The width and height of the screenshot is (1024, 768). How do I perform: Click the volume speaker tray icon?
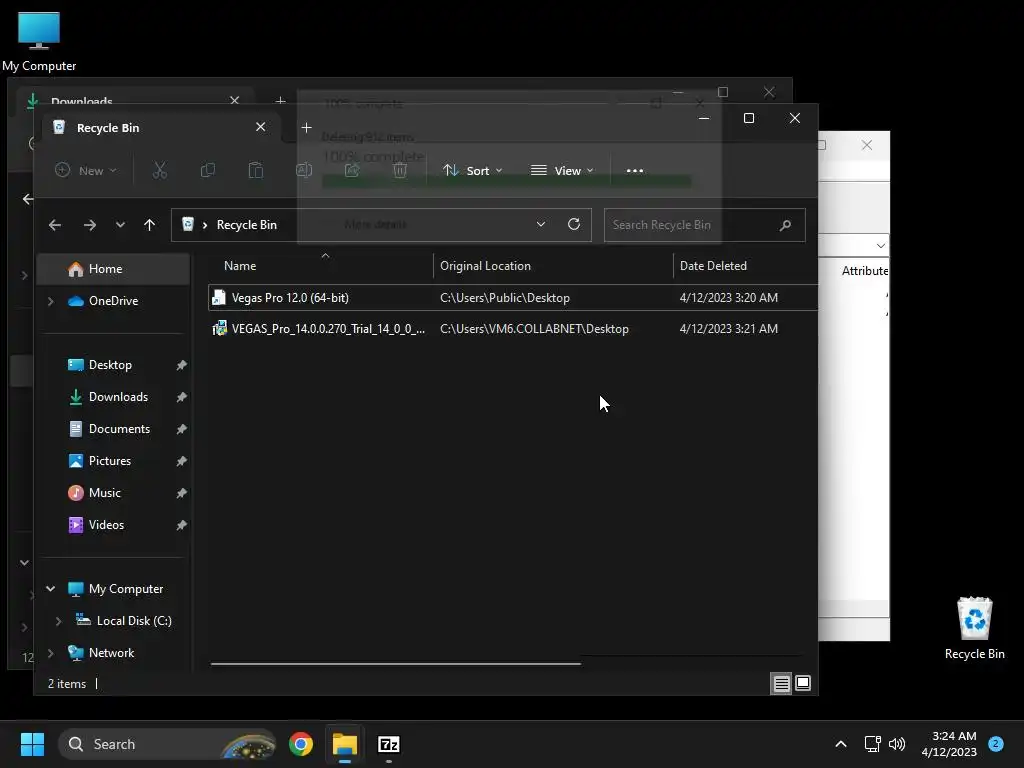[x=897, y=744]
